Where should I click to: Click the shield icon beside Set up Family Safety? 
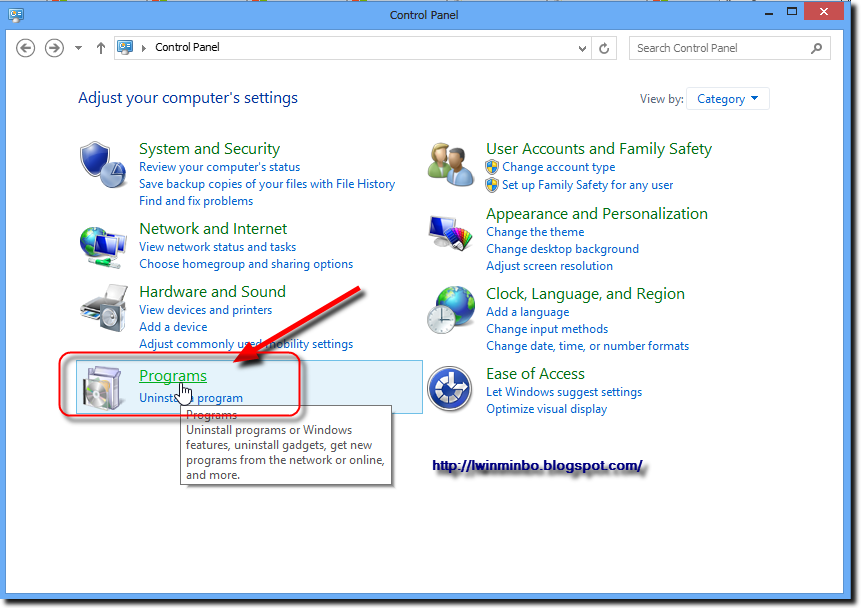pyautogui.click(x=492, y=185)
